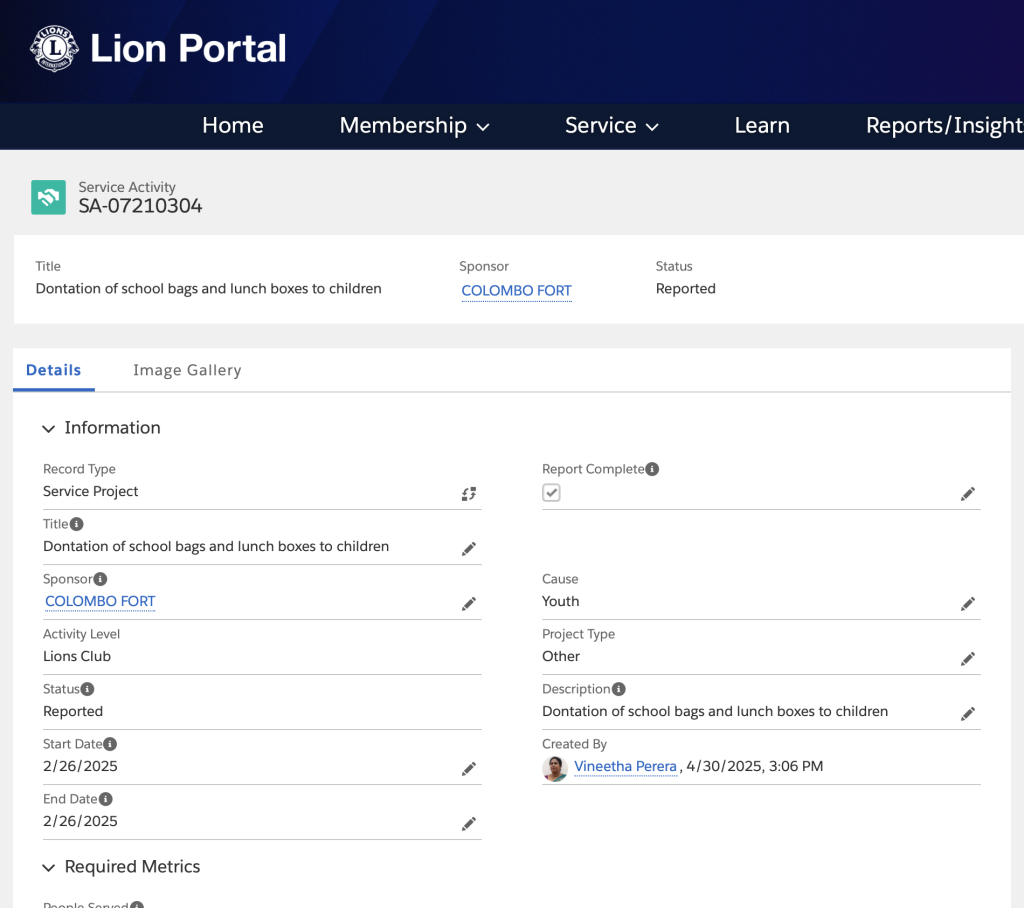1024x908 pixels.
Task: Show info tooltip for Description
Action: [x=618, y=689]
